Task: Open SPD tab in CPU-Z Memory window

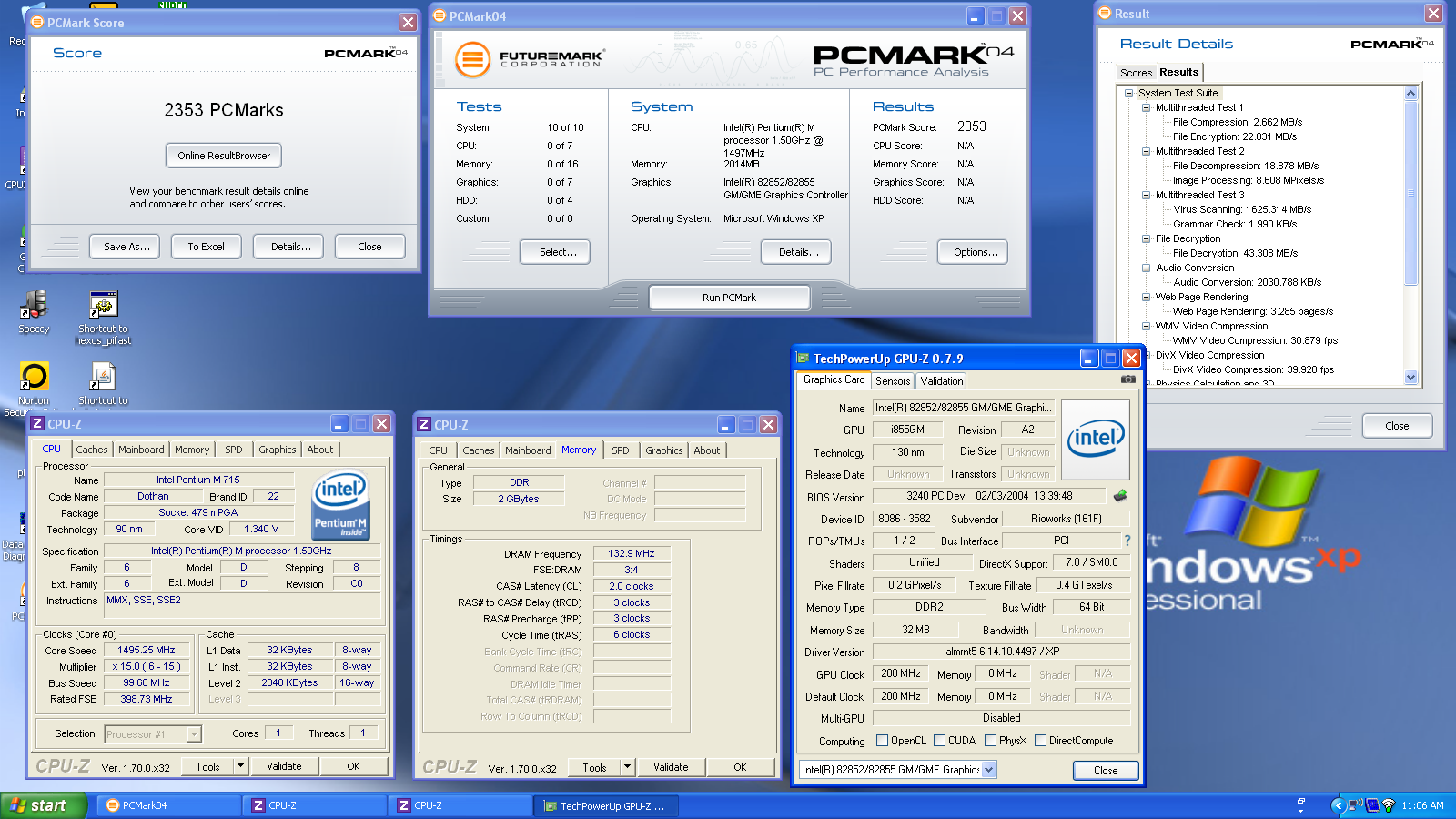Action: [x=620, y=450]
